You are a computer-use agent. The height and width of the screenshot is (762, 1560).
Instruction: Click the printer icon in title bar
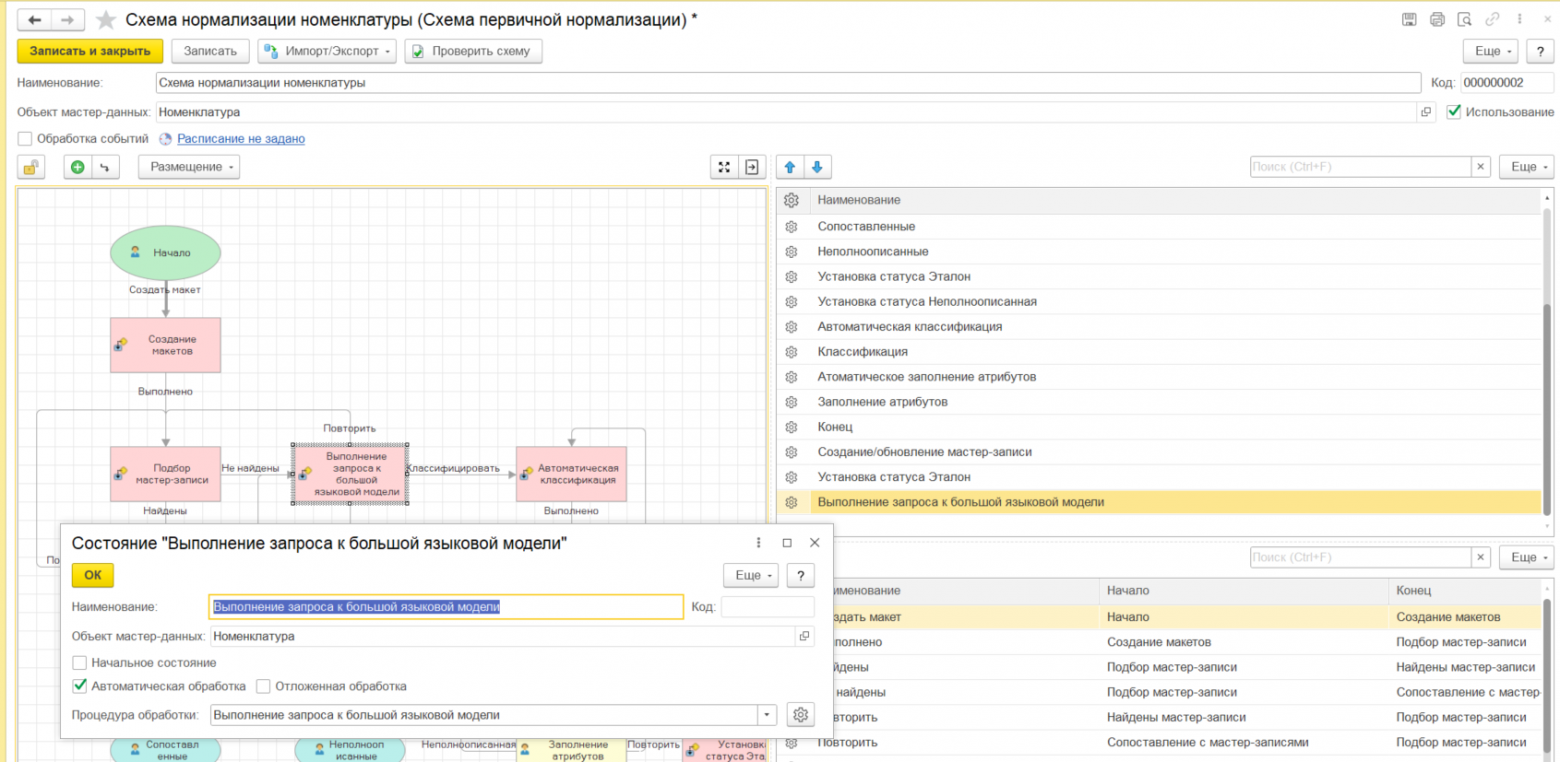1437,20
